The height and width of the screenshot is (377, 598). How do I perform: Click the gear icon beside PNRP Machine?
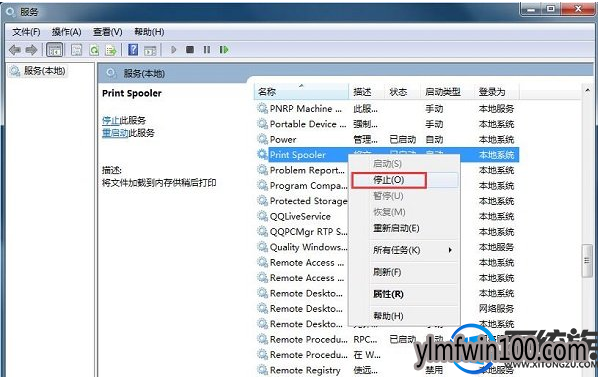click(x=262, y=108)
